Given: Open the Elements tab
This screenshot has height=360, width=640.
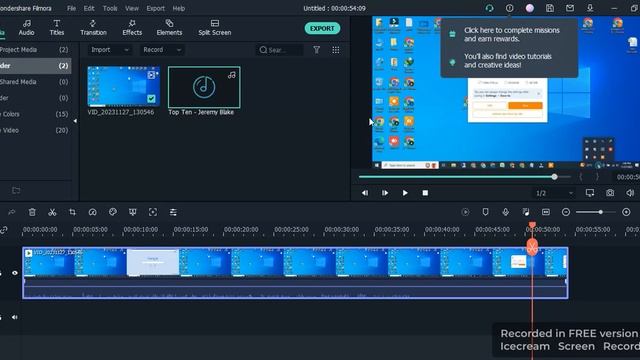Looking at the screenshot, I should pos(169,27).
